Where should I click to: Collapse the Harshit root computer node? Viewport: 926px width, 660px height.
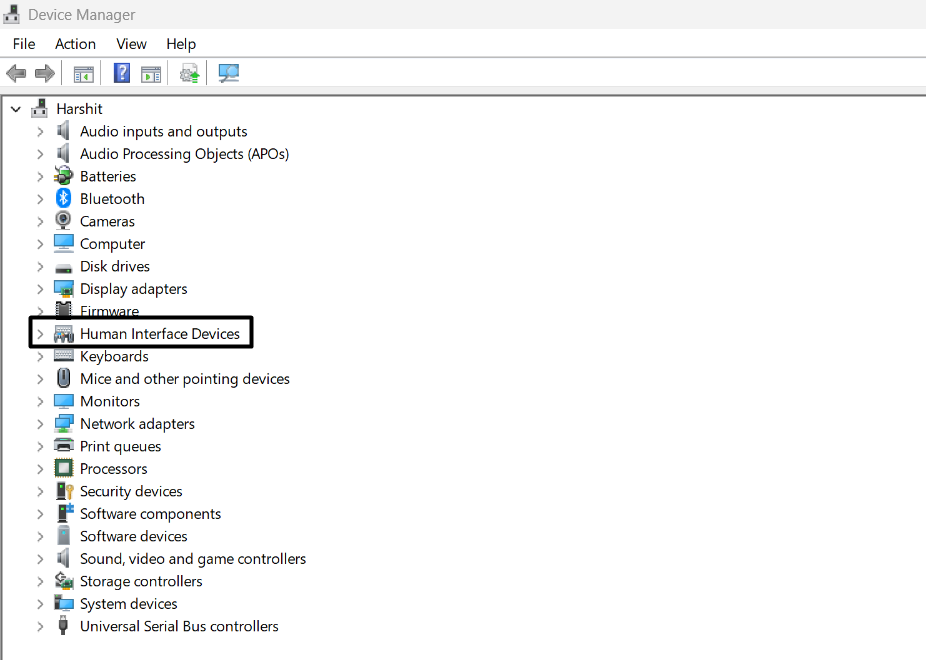pyautogui.click(x=16, y=109)
